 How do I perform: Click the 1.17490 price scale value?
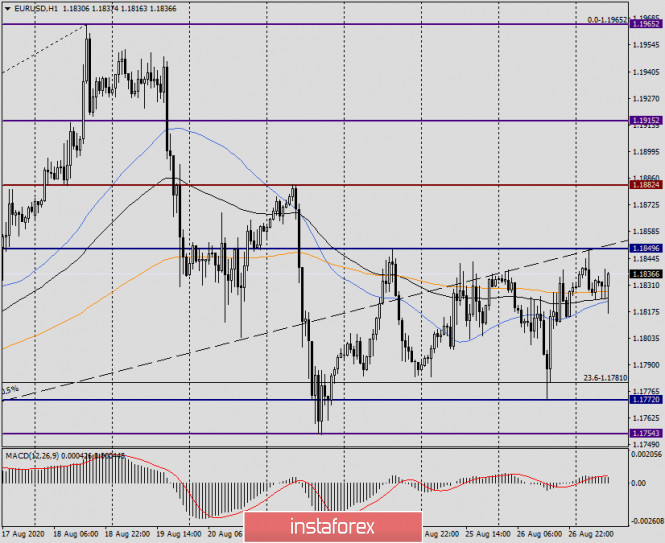tap(646, 445)
